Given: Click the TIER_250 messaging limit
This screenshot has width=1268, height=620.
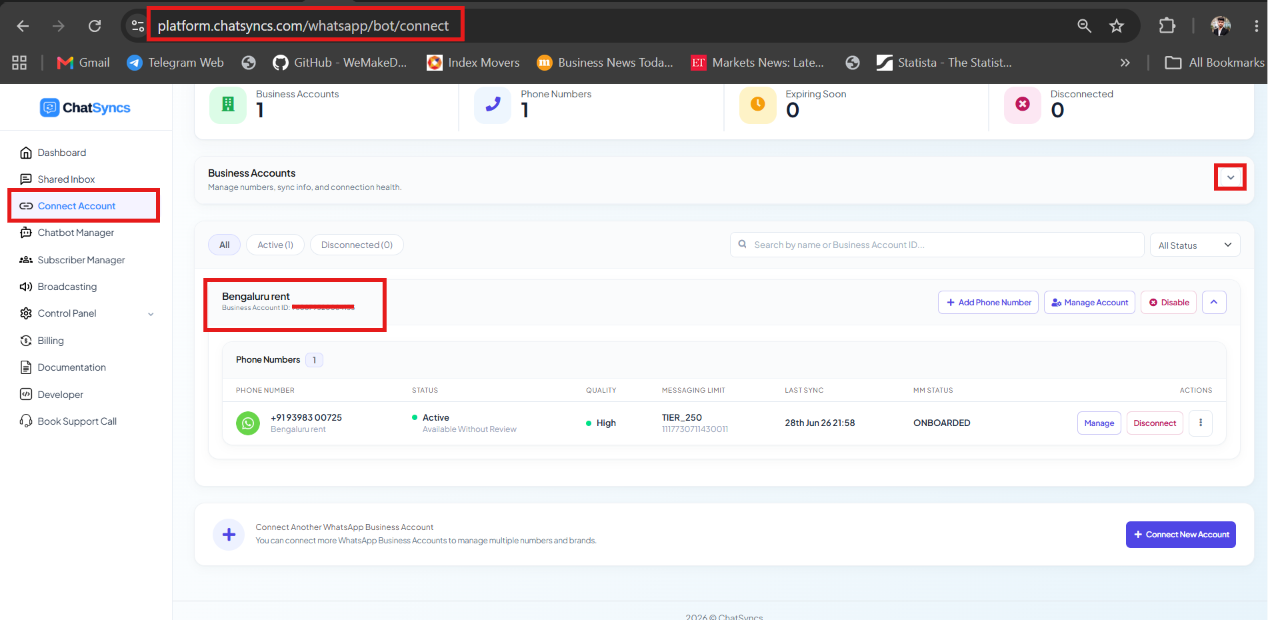Looking at the screenshot, I should coord(682,417).
